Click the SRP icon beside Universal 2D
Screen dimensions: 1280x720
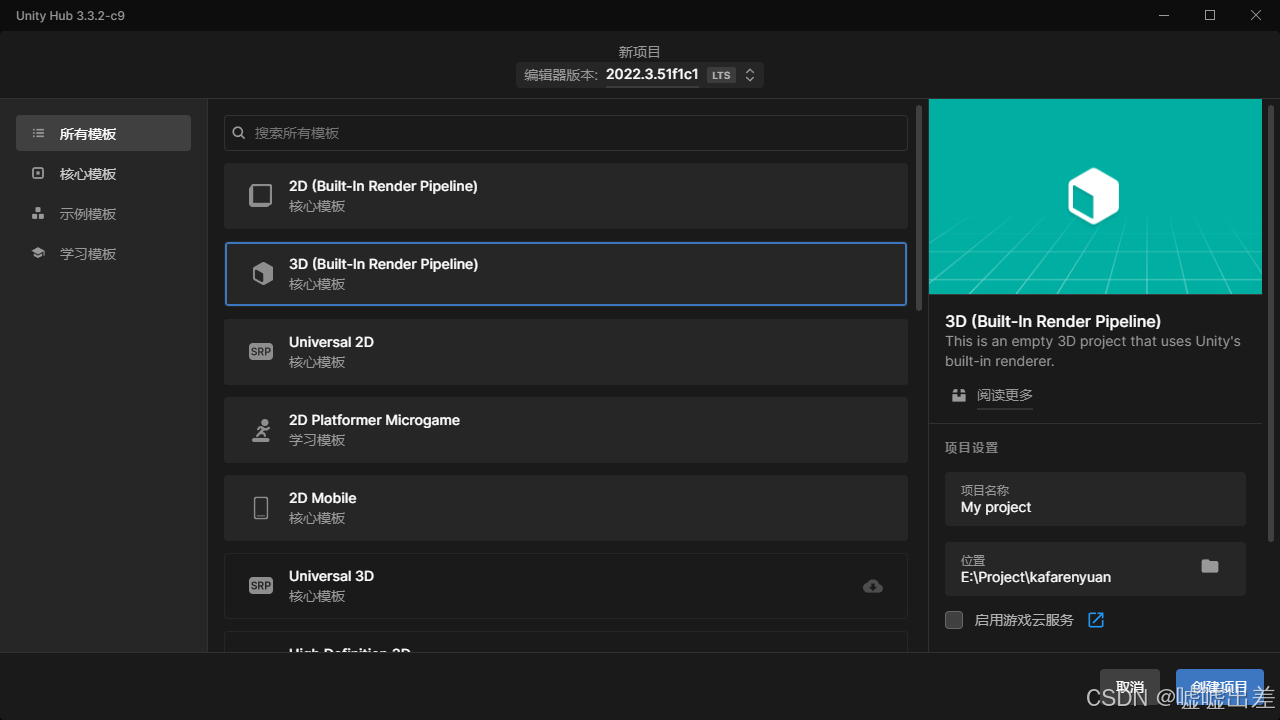pyautogui.click(x=261, y=352)
